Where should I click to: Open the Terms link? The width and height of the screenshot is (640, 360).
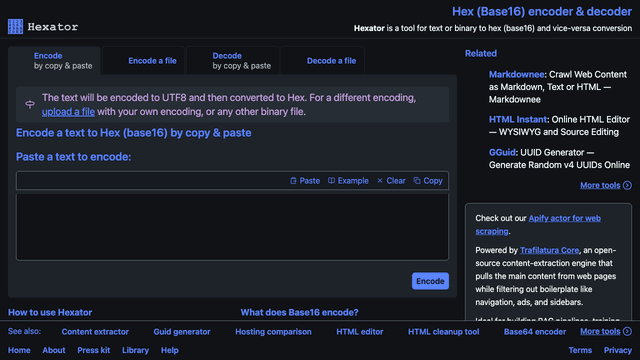(580, 350)
